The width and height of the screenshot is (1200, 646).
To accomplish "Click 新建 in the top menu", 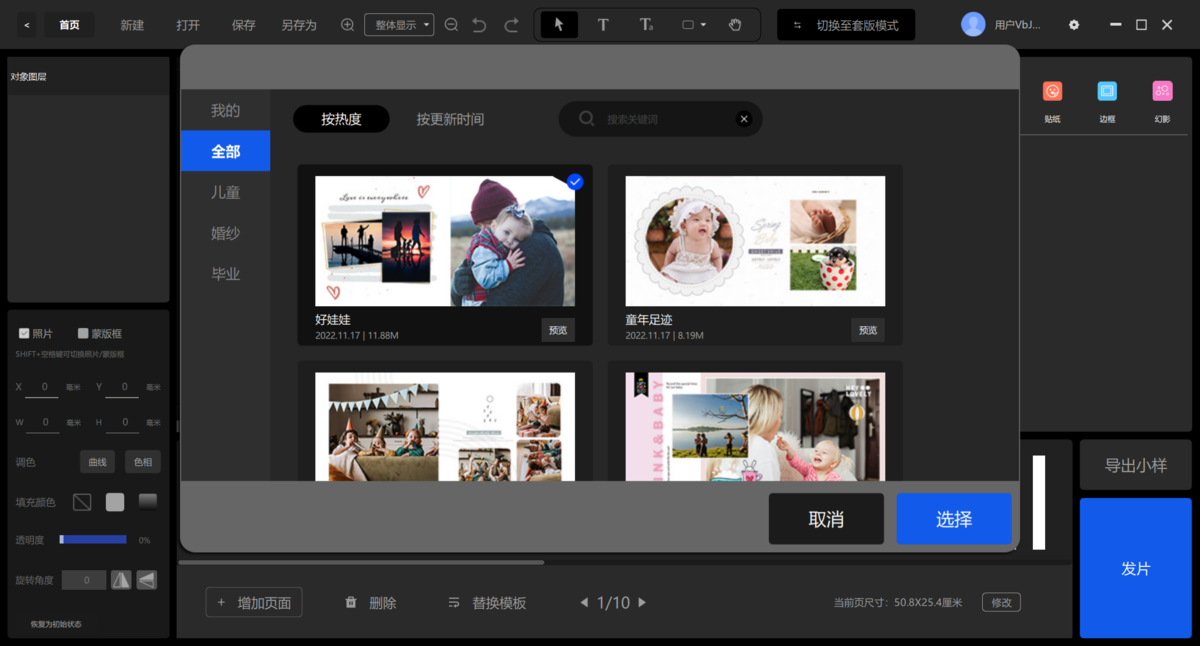I will click(x=132, y=25).
